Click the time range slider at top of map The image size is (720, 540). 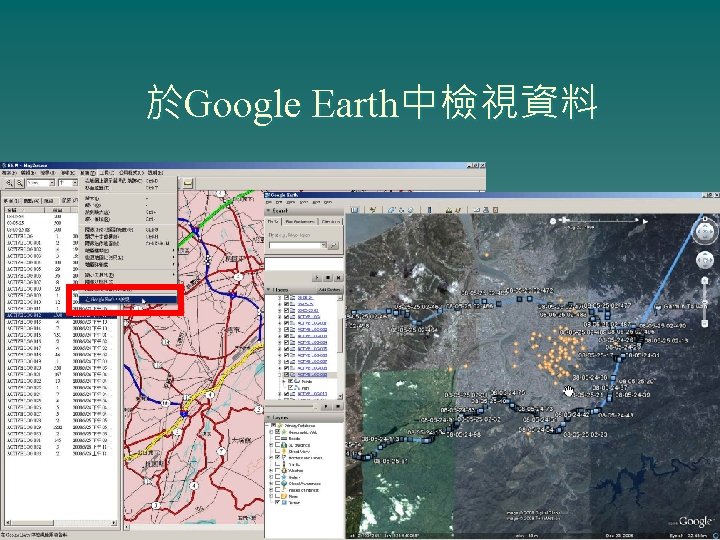[599, 221]
